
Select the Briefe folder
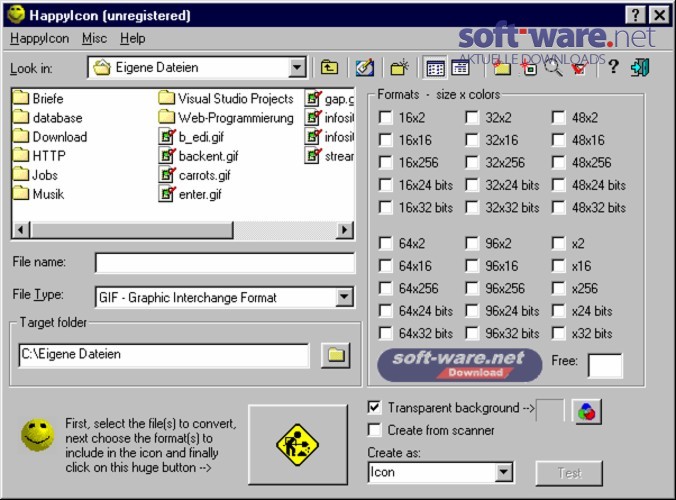pyautogui.click(x=38, y=99)
